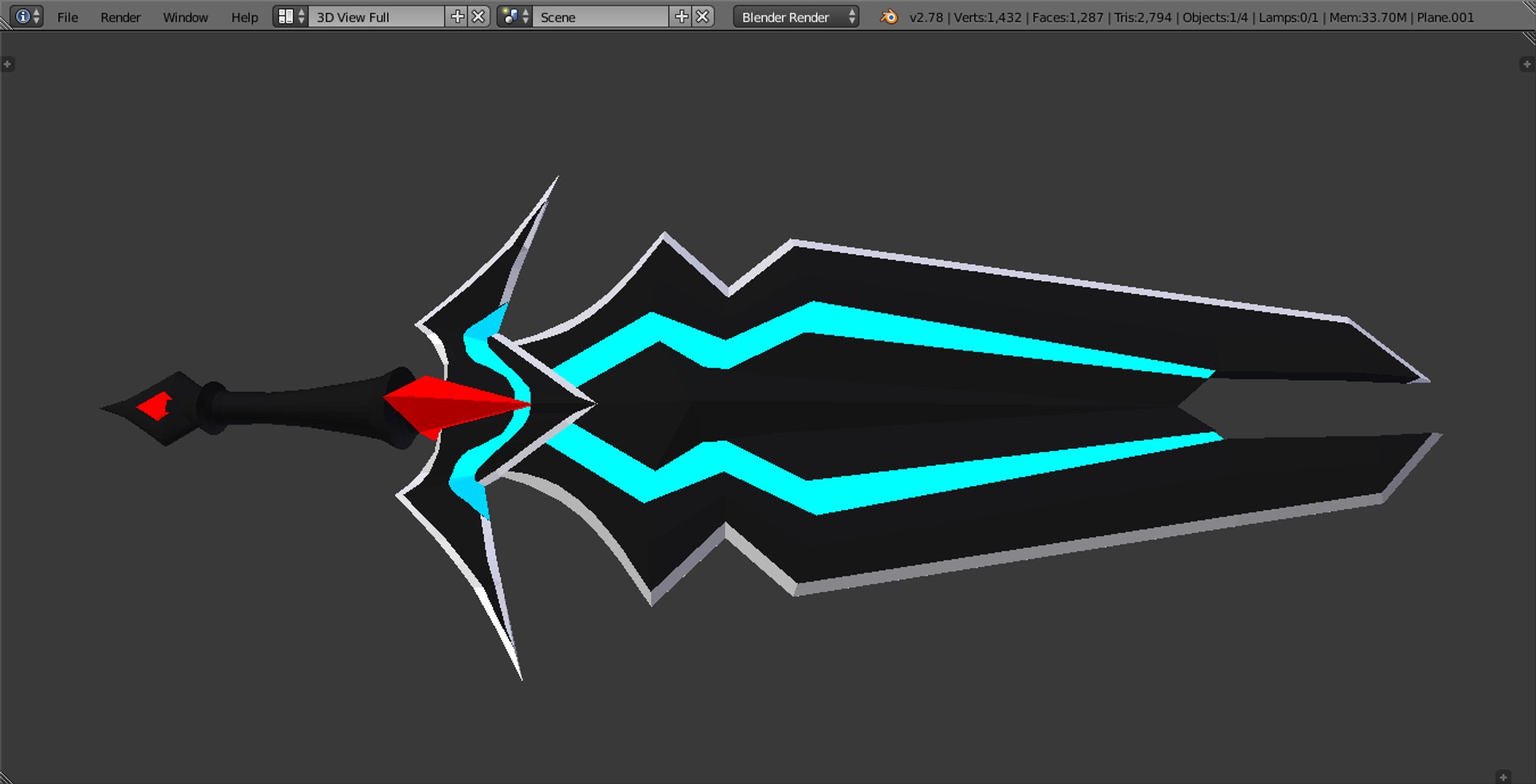1536x784 pixels.
Task: Open the Render menu
Action: (120, 17)
